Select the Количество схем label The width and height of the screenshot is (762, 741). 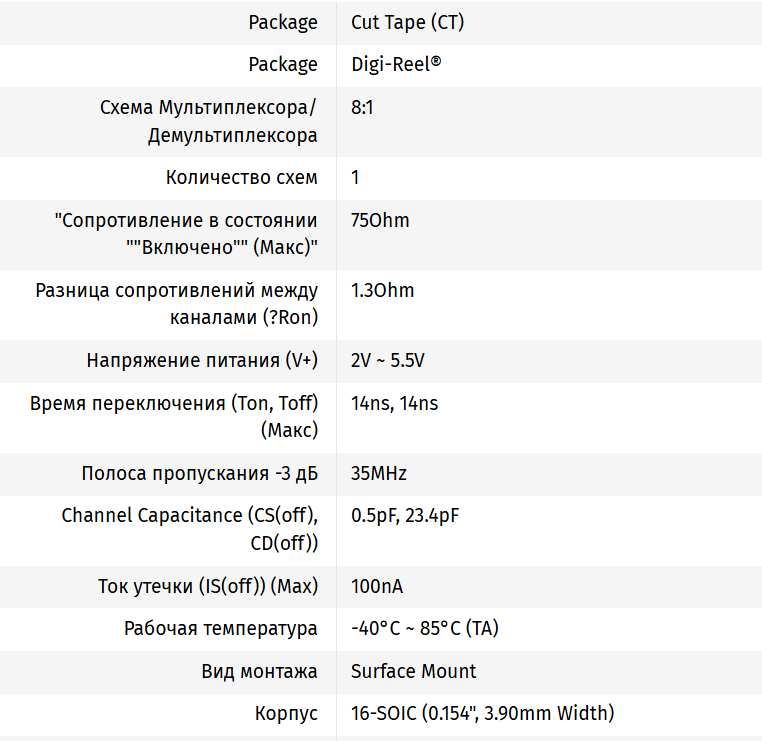[242, 177]
